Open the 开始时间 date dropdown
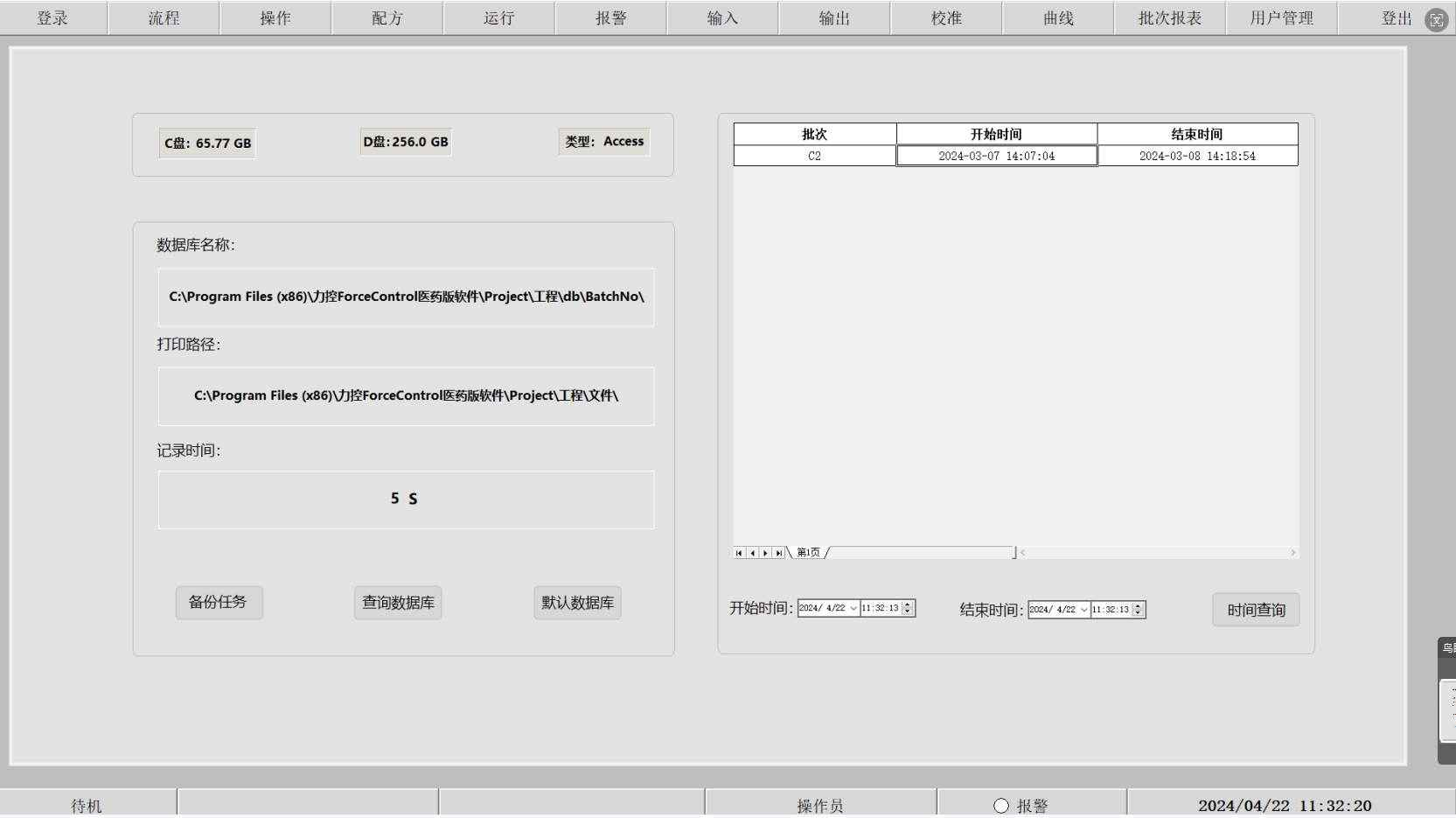Screen dimensions: 1456x818 pyautogui.click(x=853, y=608)
